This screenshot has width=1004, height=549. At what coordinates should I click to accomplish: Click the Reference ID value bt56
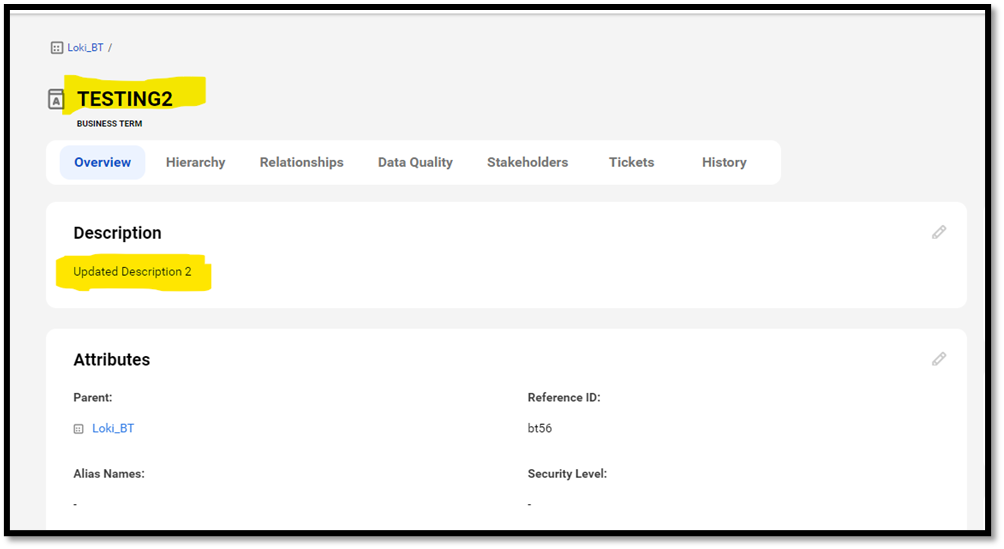coord(540,428)
